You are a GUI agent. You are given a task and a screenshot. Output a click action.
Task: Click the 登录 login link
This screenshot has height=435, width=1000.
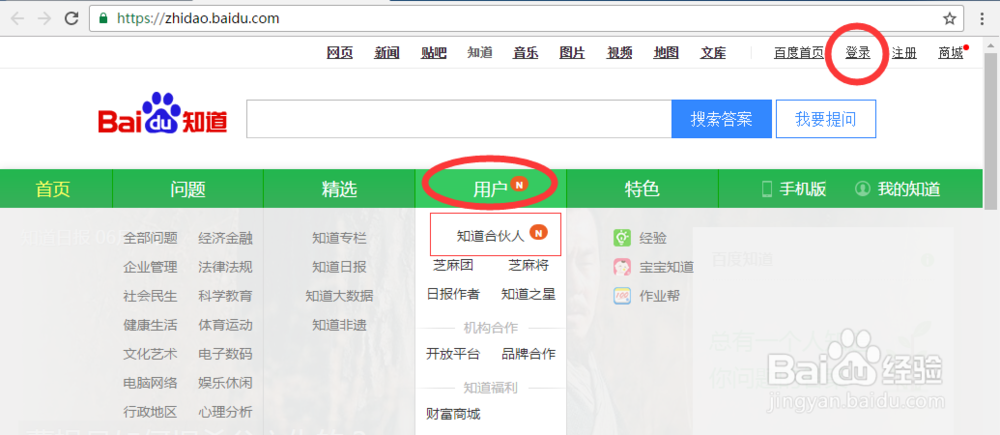[x=858, y=53]
